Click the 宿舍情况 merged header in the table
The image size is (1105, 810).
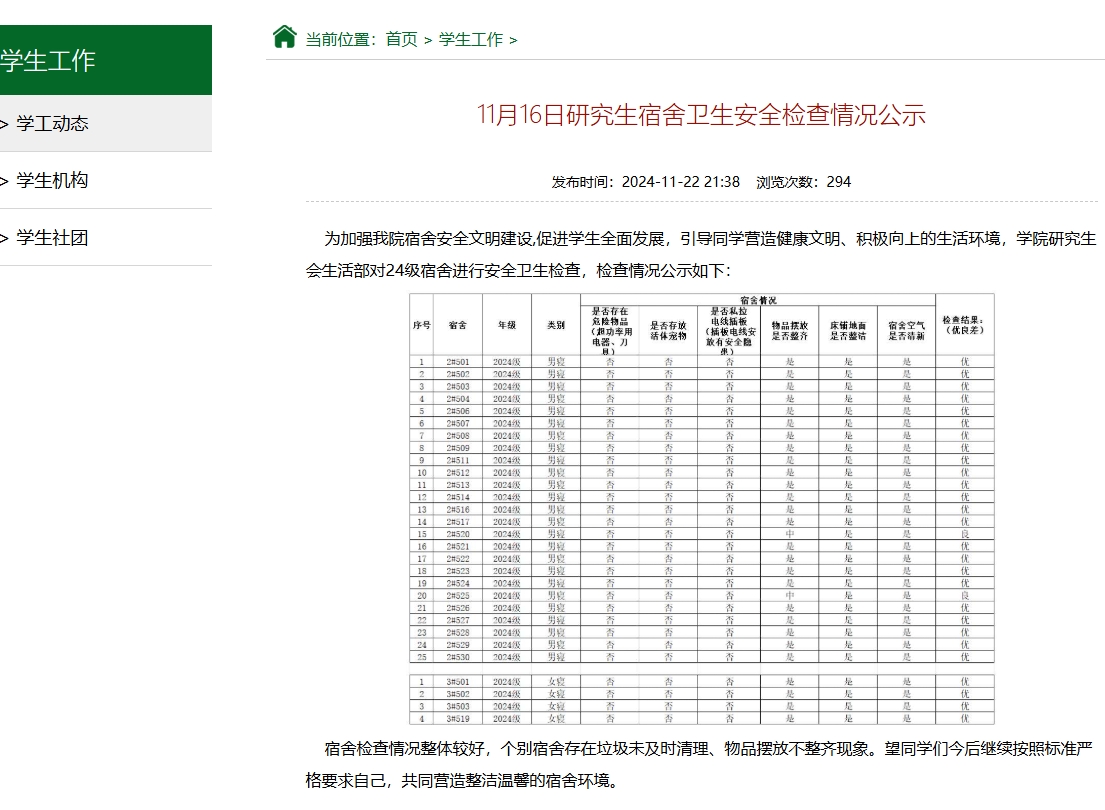coord(758,300)
